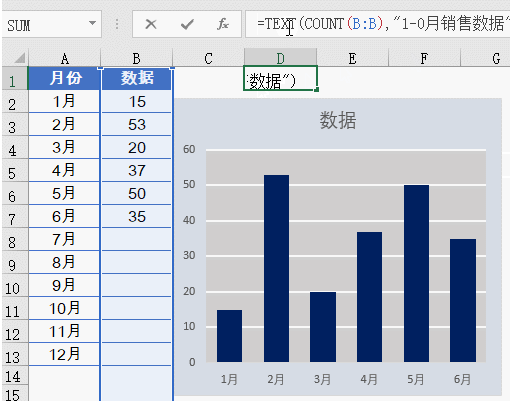Viewport: 510px width, 401px height.
Task: Click the cell with value 53
Action: click(x=137, y=124)
